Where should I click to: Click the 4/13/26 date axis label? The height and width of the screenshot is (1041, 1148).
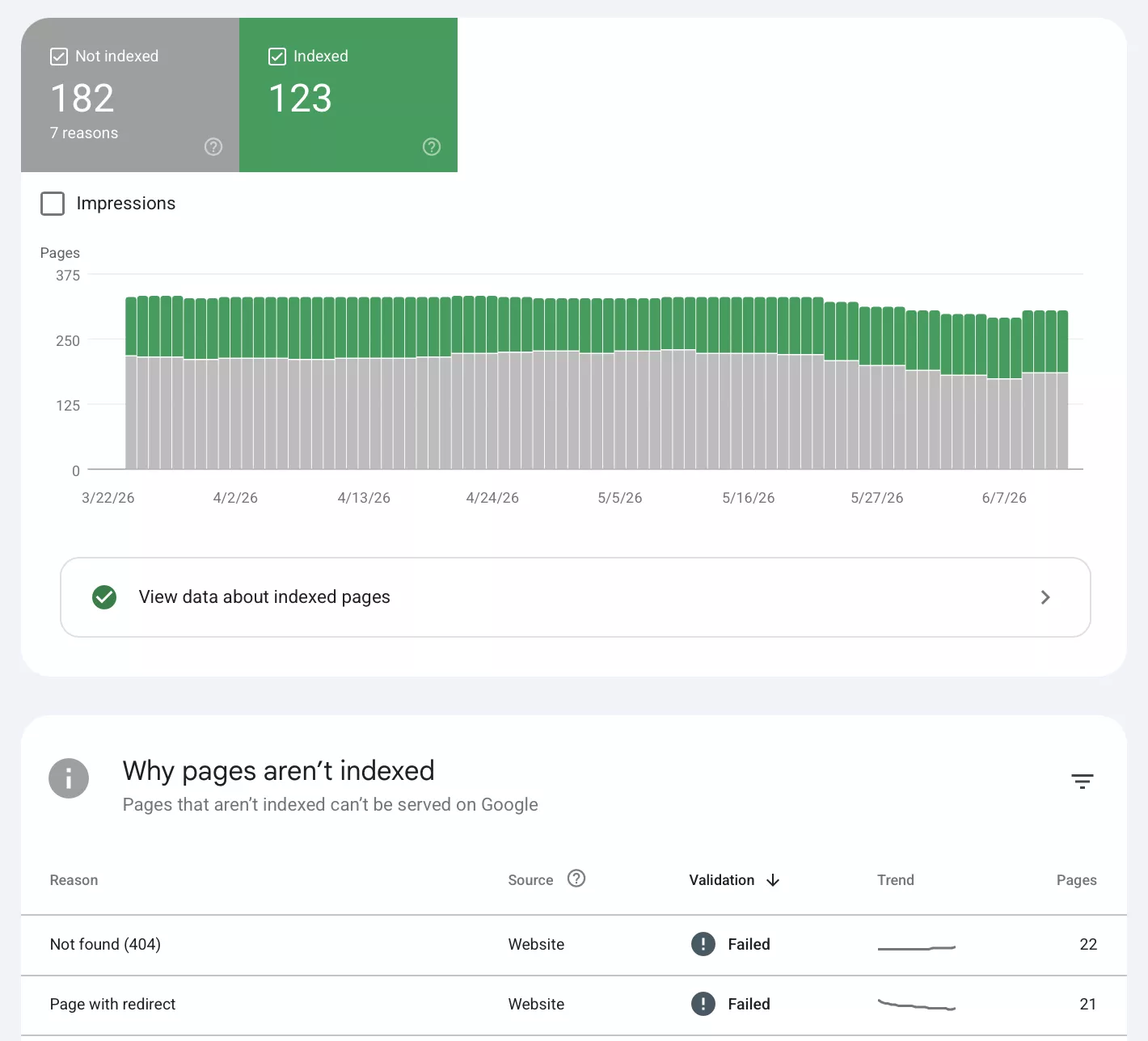point(364,498)
